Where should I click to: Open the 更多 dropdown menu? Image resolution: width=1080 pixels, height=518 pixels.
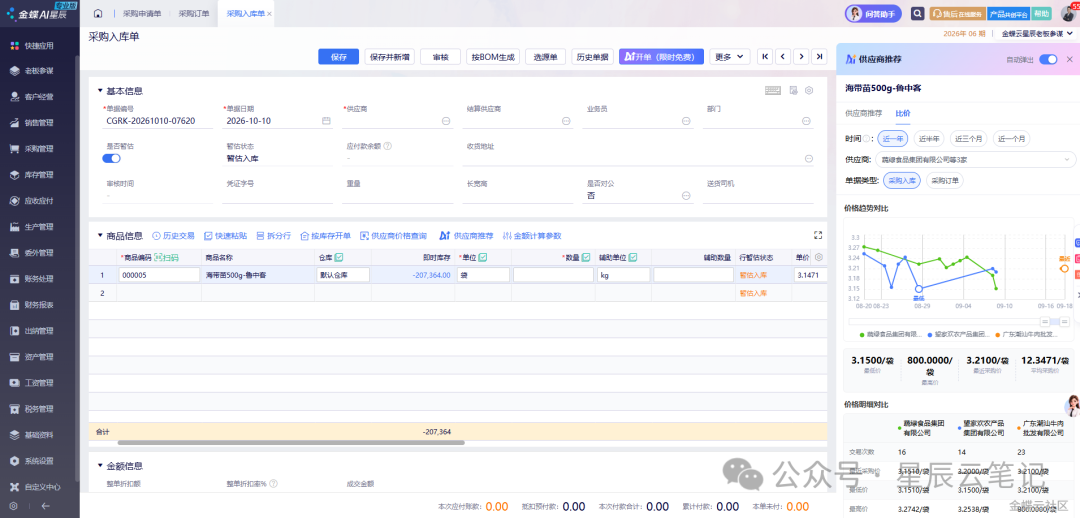coord(729,56)
